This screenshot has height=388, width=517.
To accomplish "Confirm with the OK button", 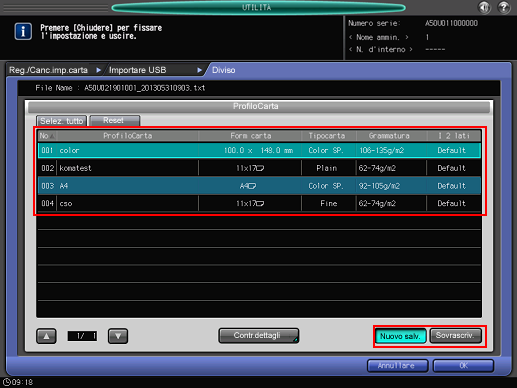I will [x=463, y=366].
